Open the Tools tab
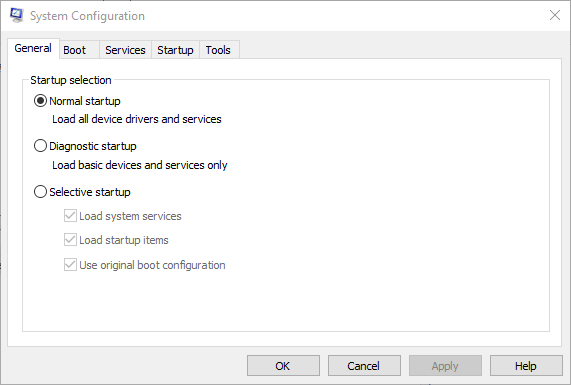Screen dimensions: 571x385 218,50
